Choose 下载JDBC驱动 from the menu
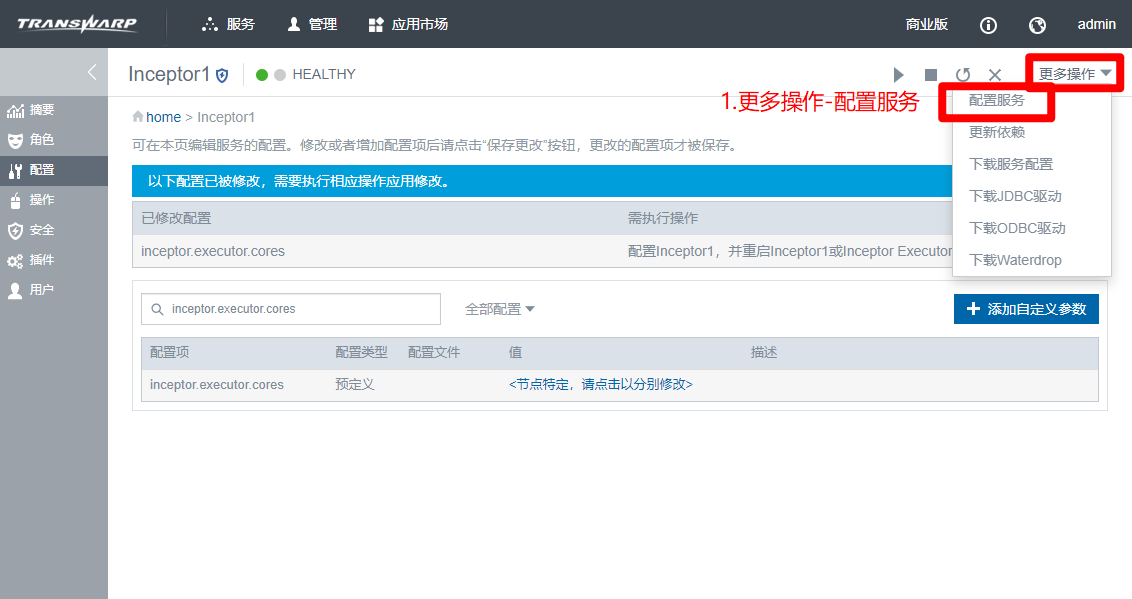This screenshot has width=1132, height=599. tap(1015, 196)
